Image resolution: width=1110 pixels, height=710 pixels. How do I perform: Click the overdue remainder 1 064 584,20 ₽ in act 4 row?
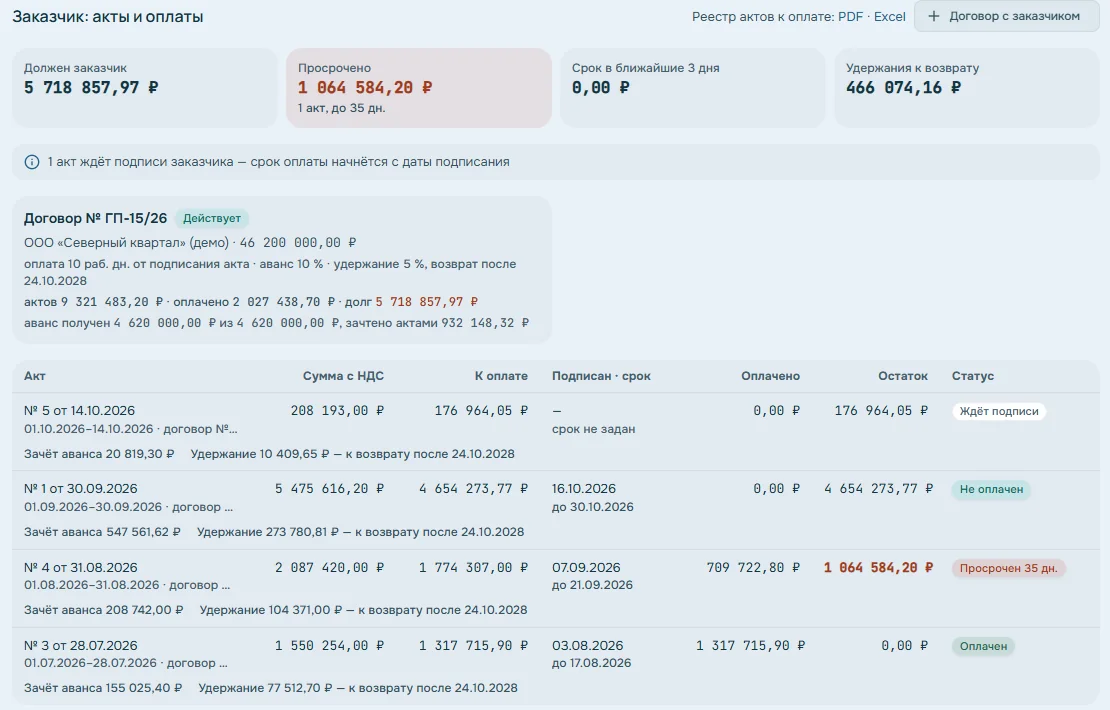(879, 568)
